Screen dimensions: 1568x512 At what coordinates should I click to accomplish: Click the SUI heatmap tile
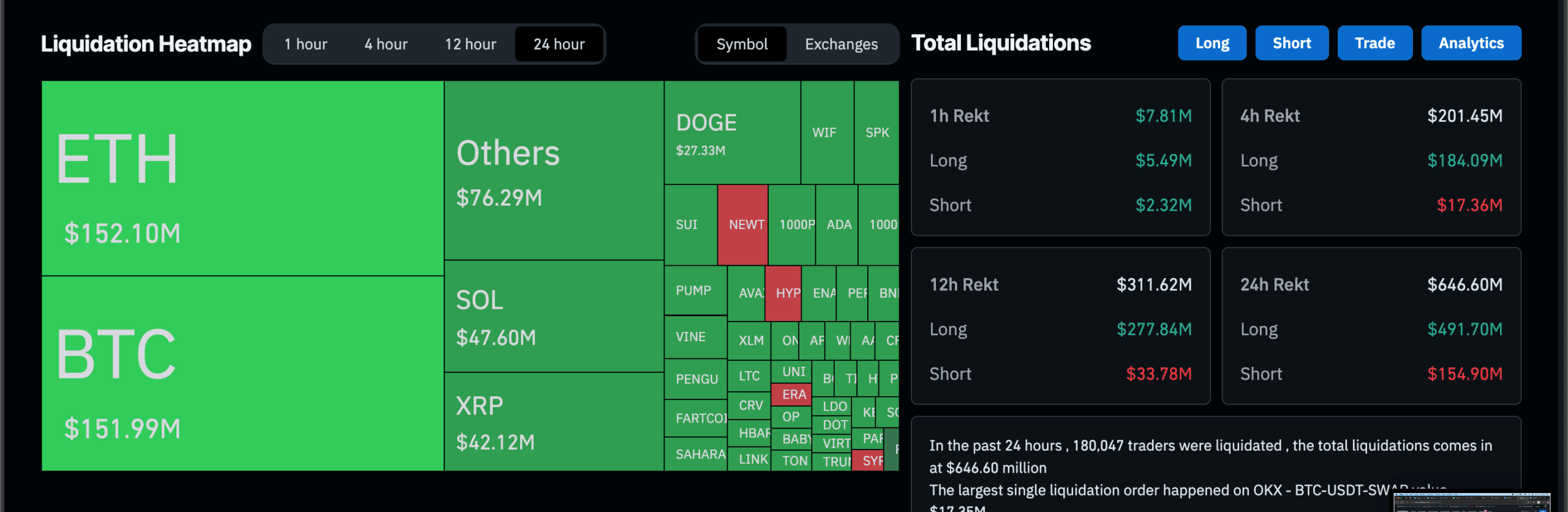(690, 225)
